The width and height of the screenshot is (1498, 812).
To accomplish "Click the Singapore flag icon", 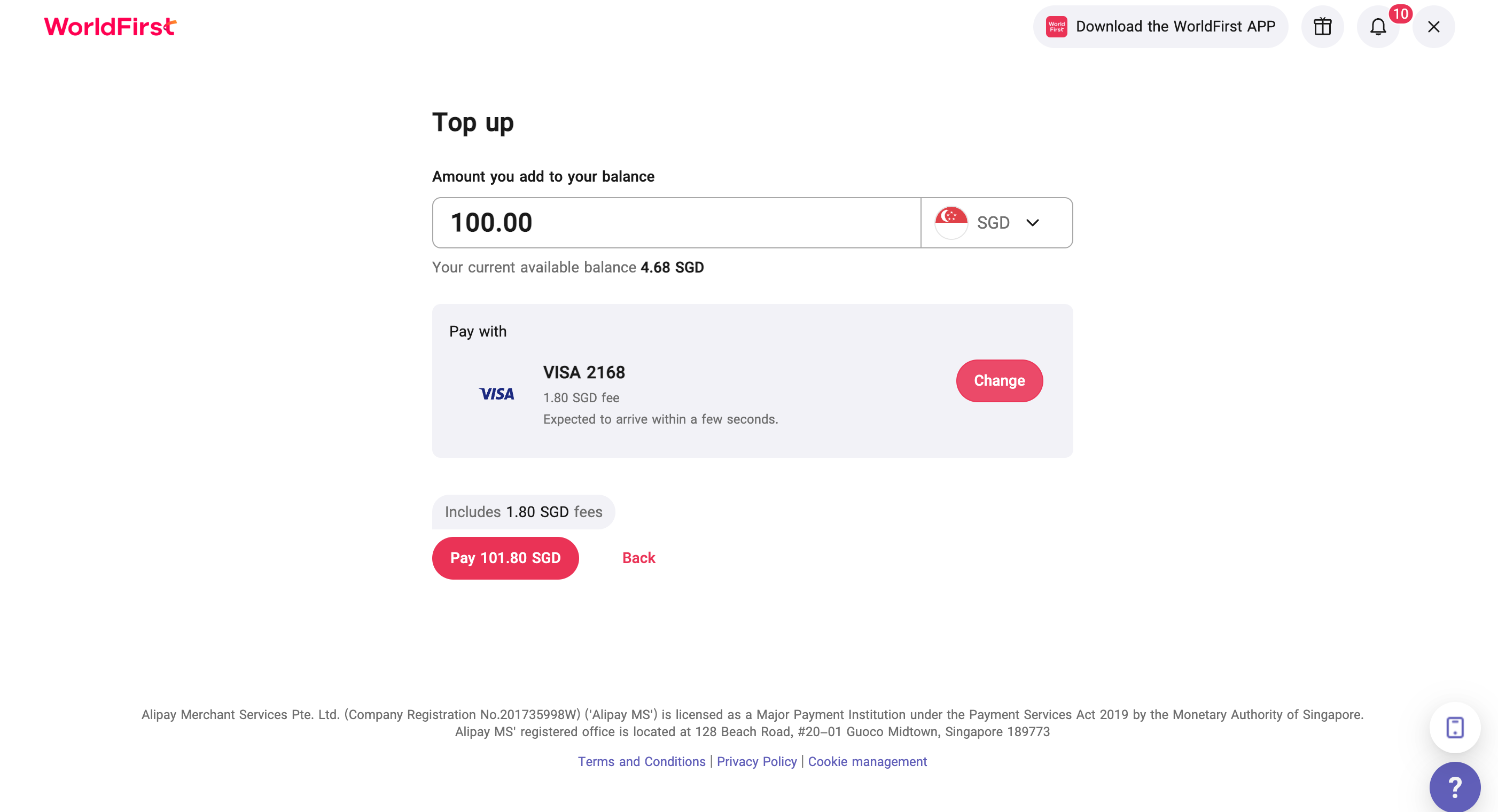I will (951, 223).
